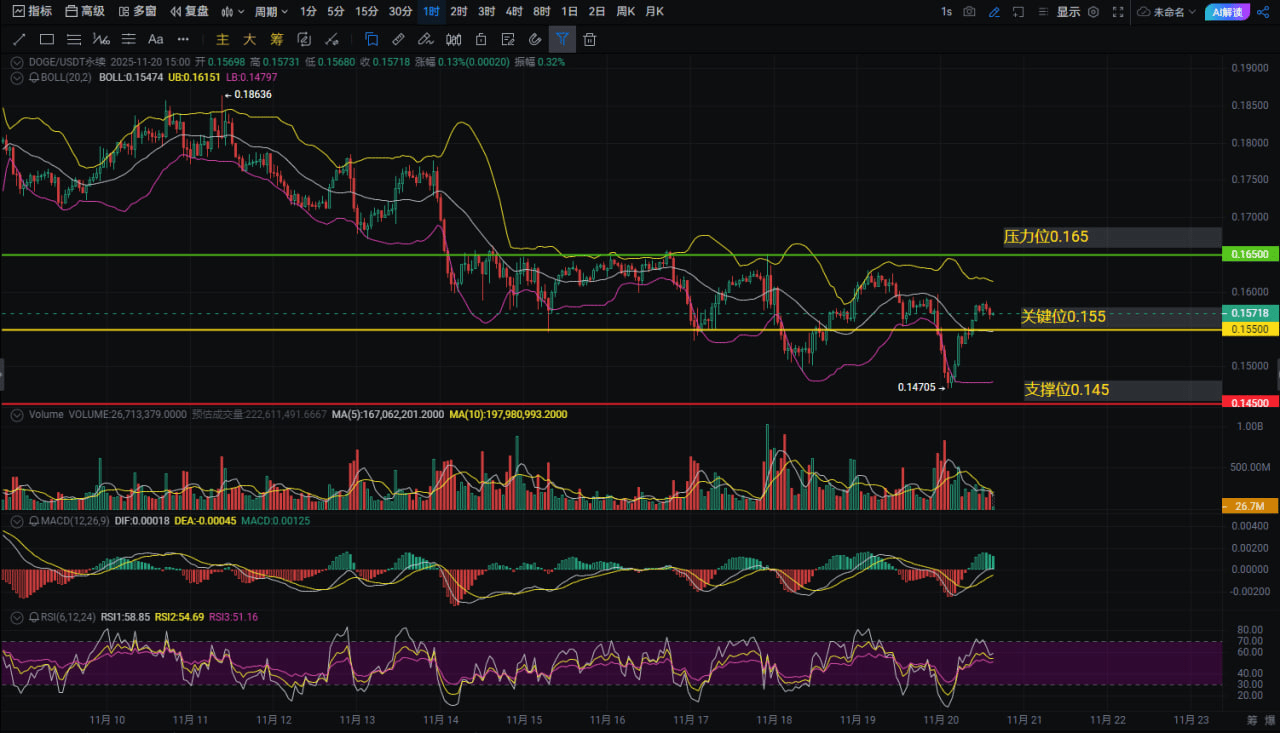Pick the rectangle shape drawing tool
Screen dimensions: 1280x733
click(x=47, y=40)
